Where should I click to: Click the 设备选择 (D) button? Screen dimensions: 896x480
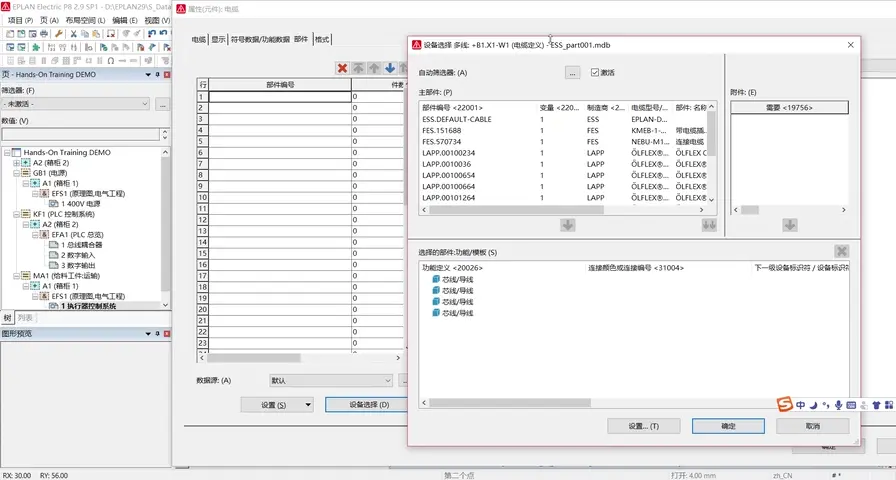(369, 405)
